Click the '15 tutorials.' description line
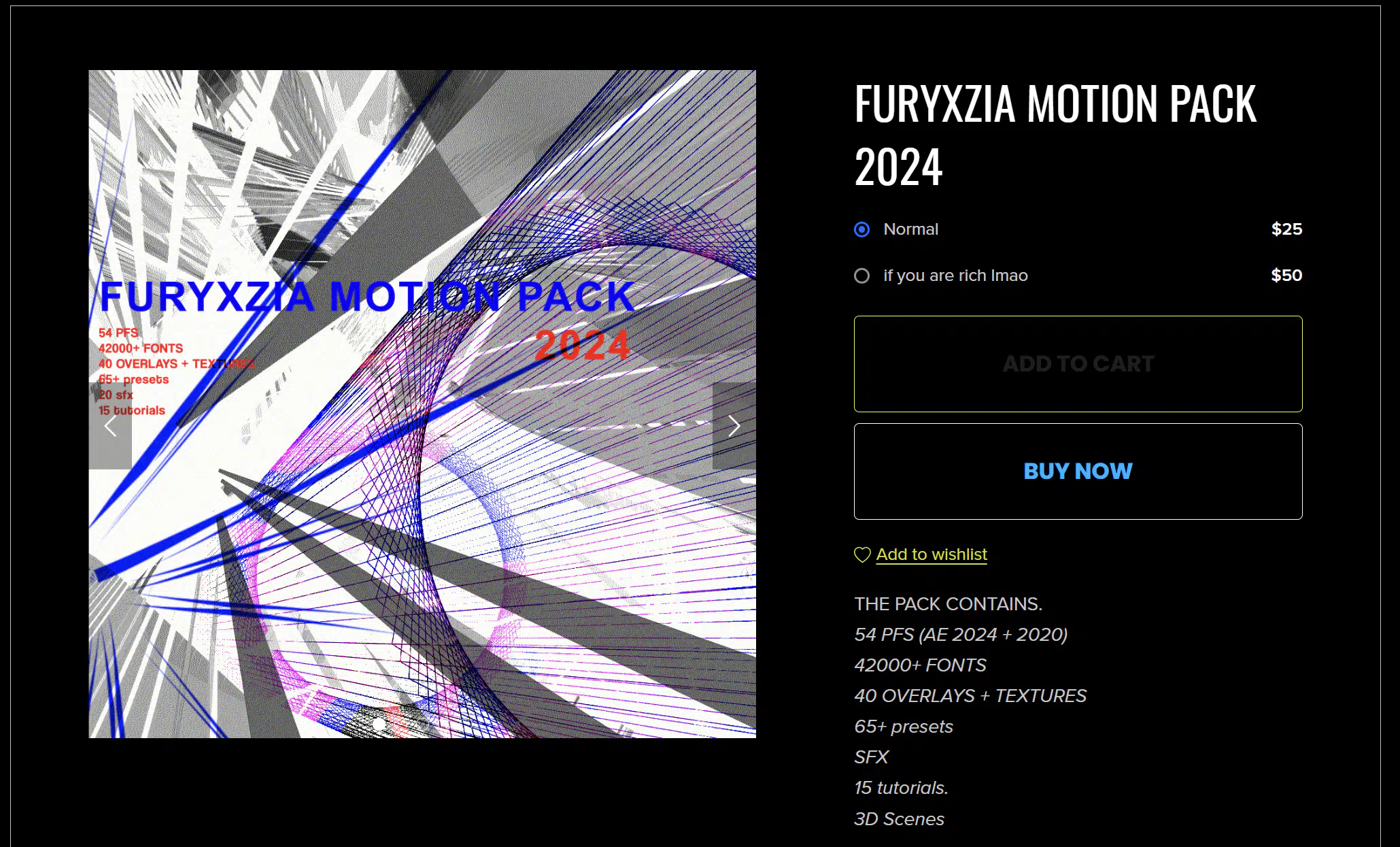Viewport: 1400px width, 847px height. (x=901, y=788)
